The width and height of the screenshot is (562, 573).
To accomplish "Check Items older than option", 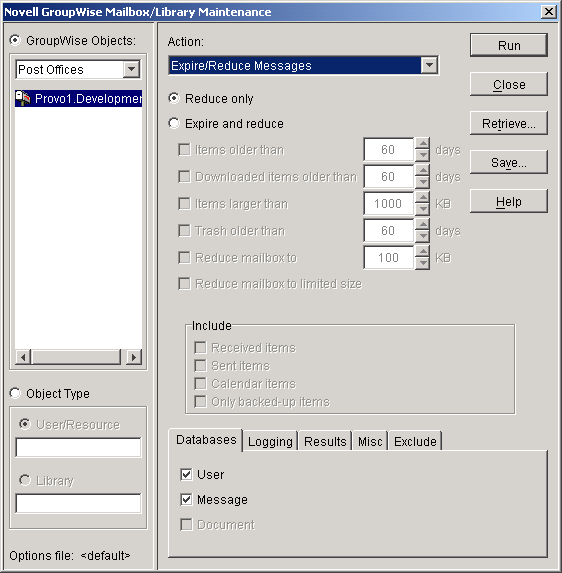I will pos(184,149).
